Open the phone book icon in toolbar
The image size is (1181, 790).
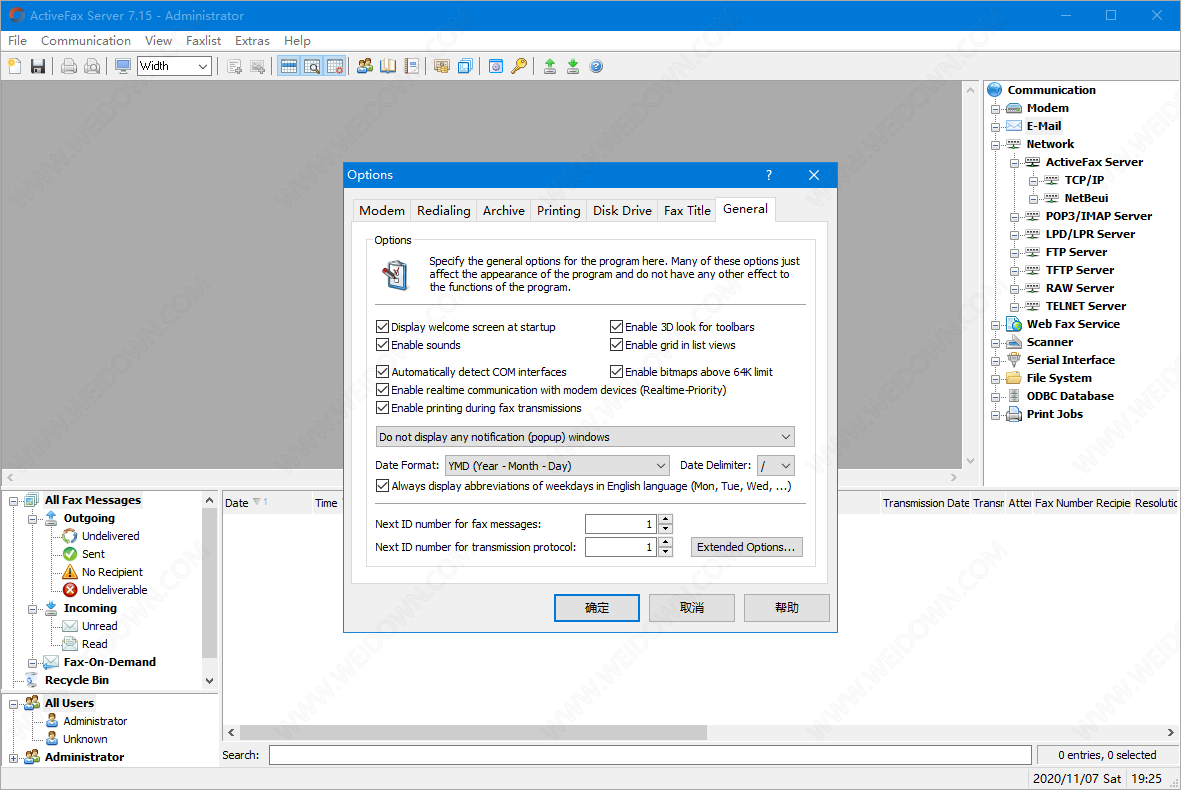388,66
